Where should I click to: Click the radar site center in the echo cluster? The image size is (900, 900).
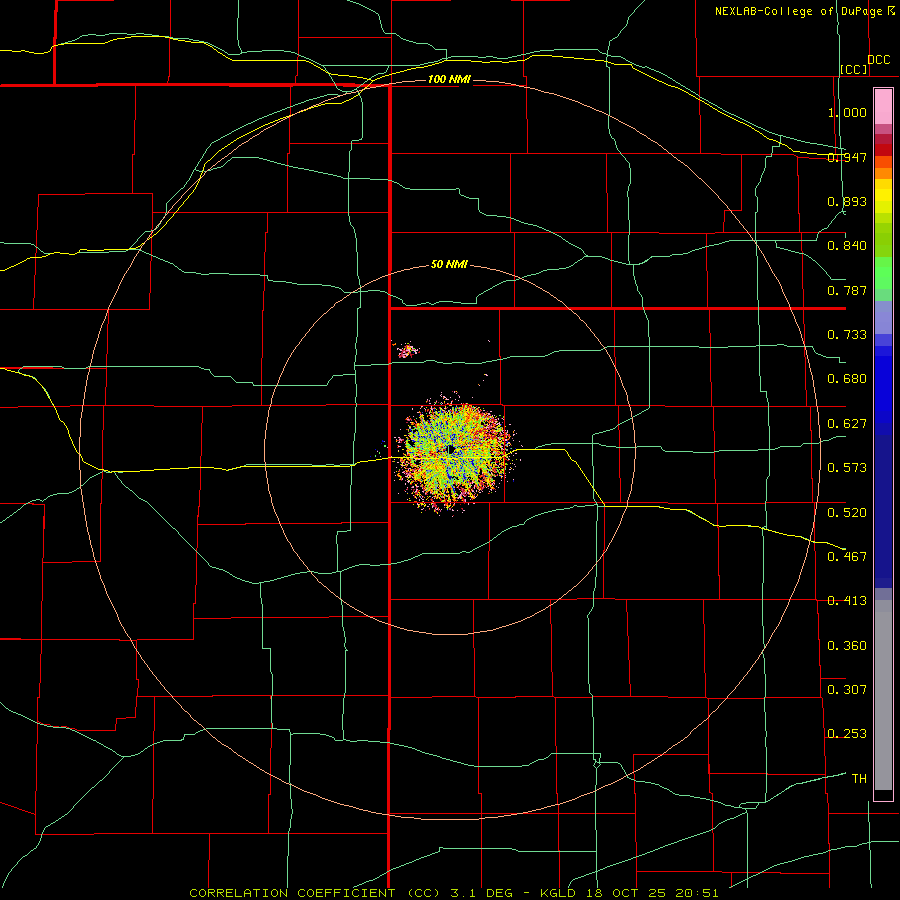(452, 449)
